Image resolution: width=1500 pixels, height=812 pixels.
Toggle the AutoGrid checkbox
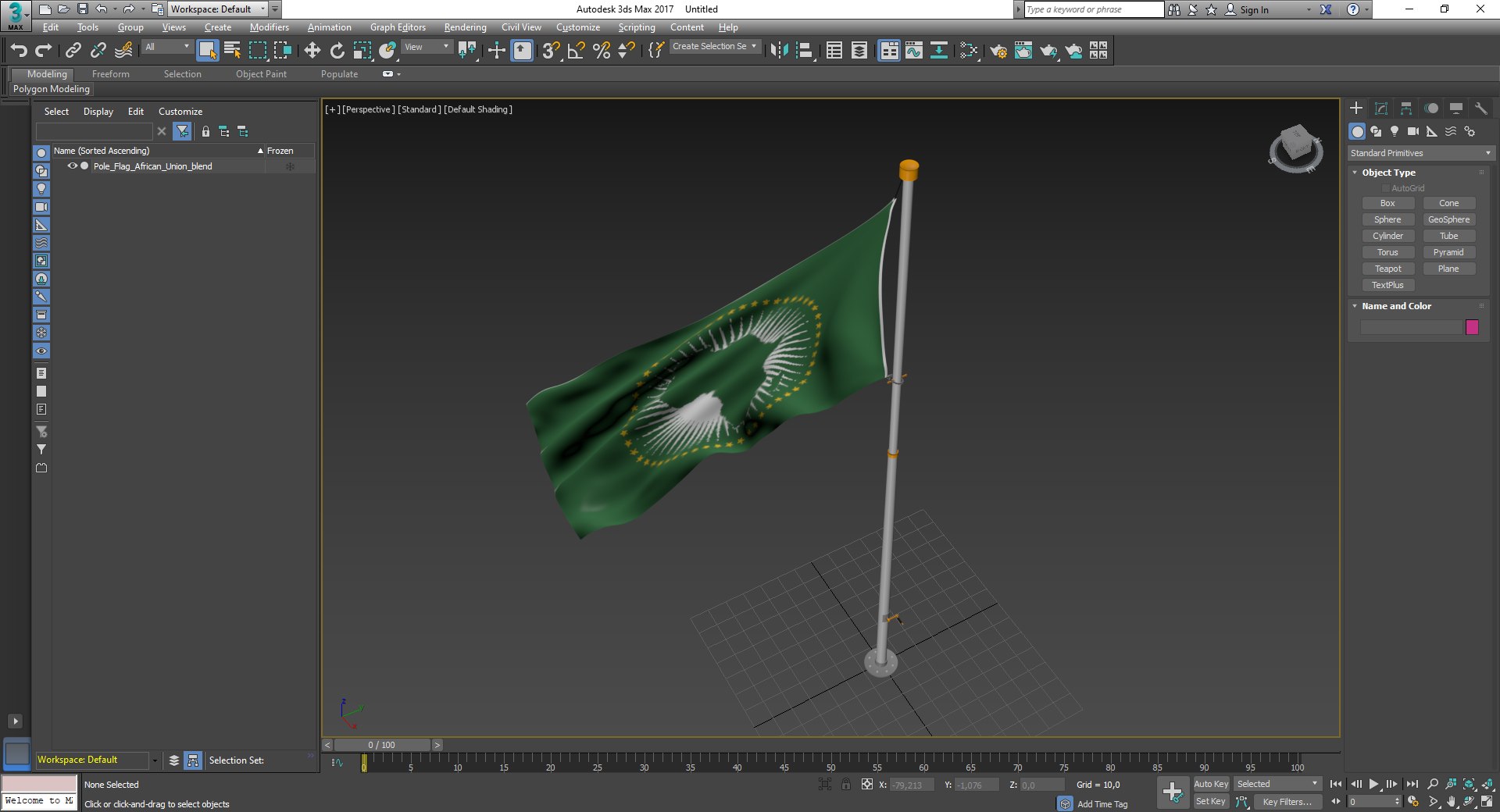[x=1386, y=188]
